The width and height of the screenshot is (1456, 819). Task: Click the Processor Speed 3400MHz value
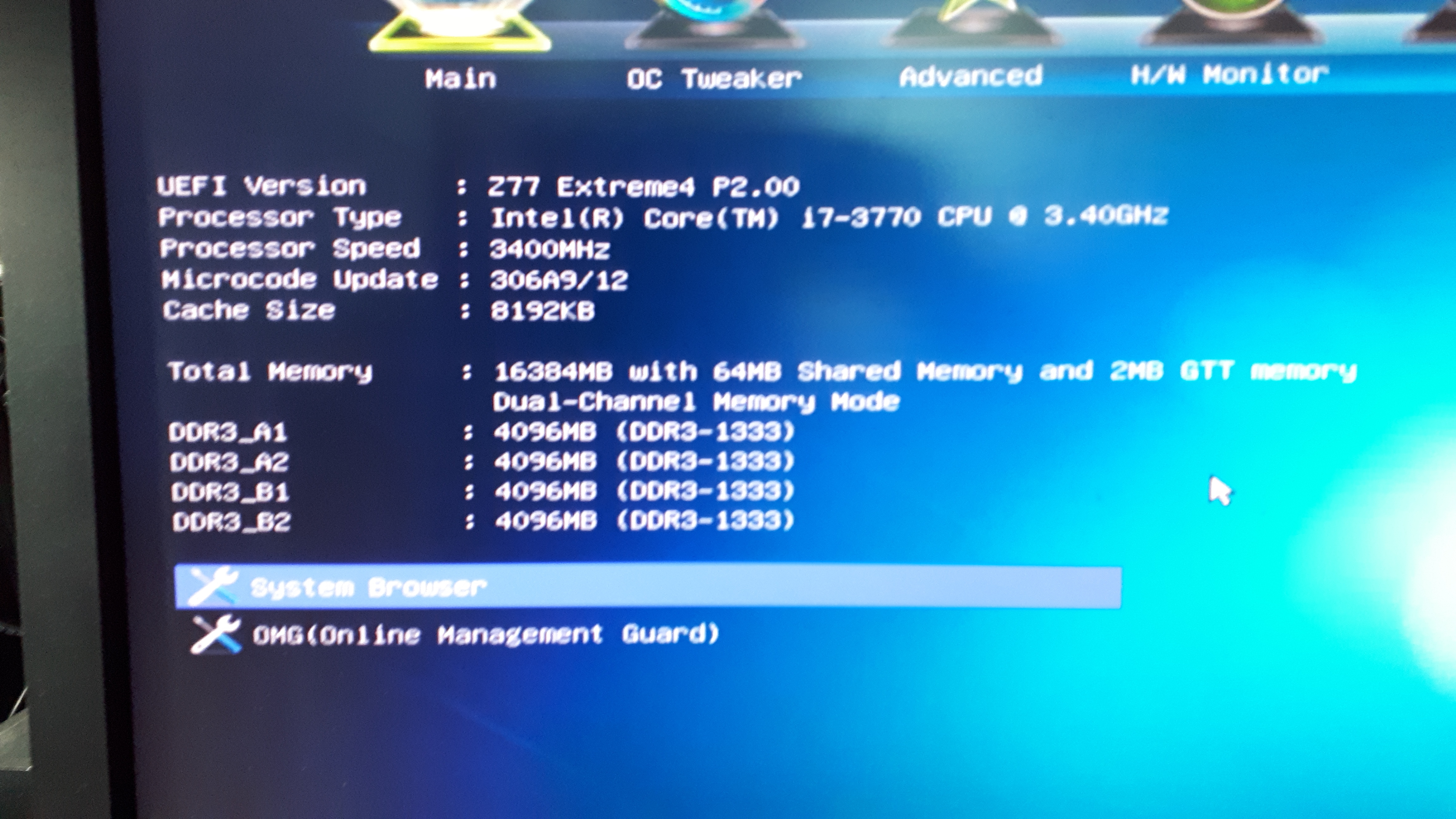coord(549,249)
